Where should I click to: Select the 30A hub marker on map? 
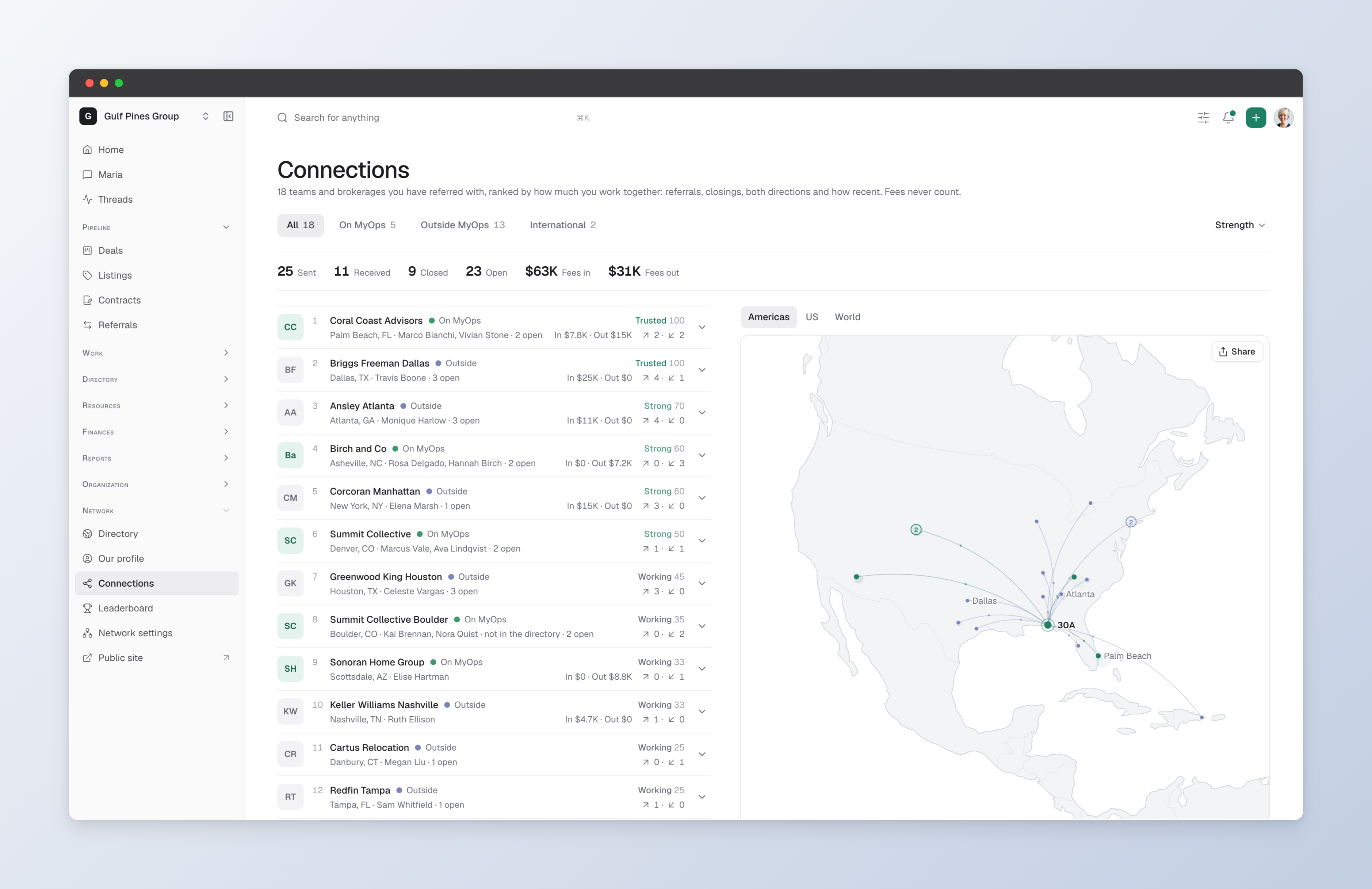pyautogui.click(x=1047, y=625)
